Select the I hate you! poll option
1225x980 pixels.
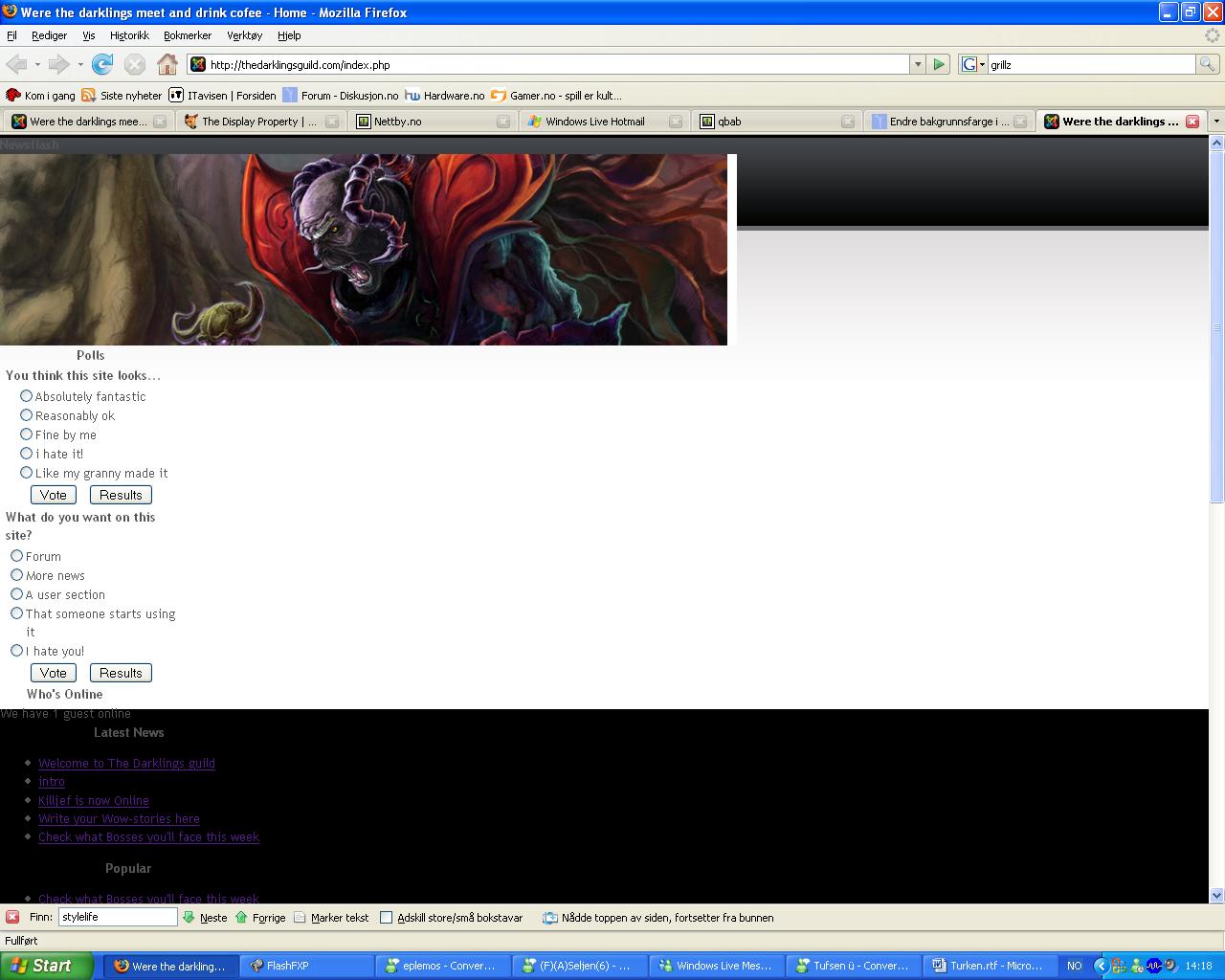coord(17,651)
